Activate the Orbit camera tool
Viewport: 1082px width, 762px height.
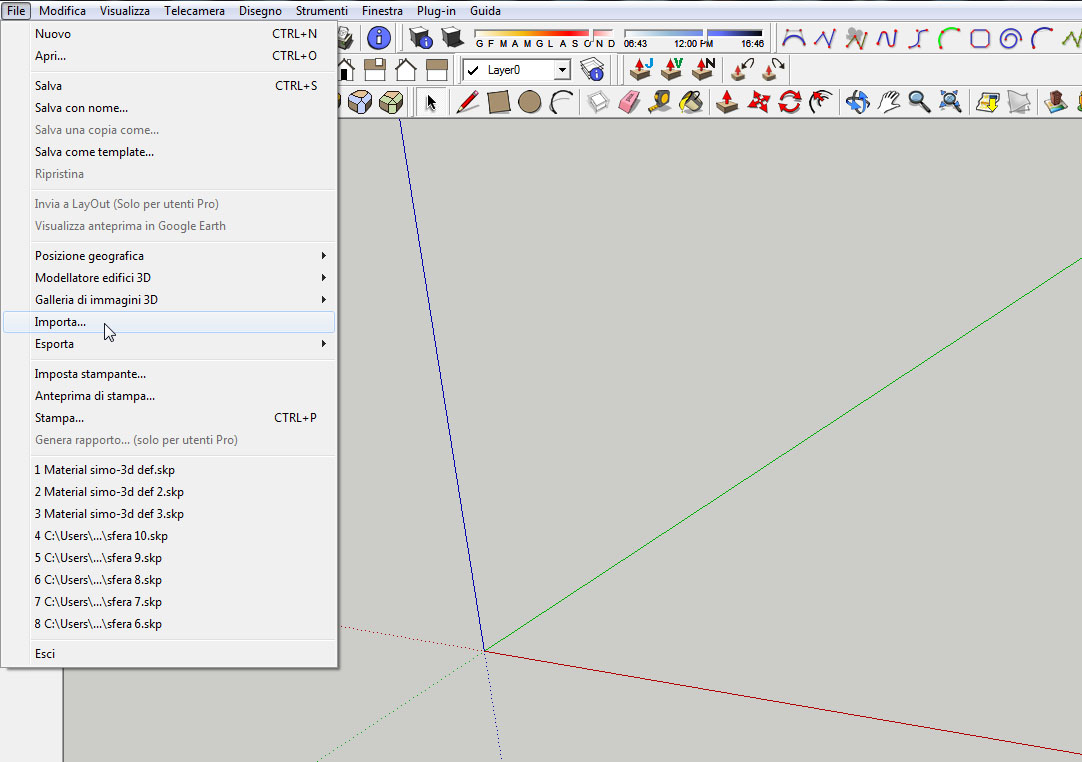click(x=857, y=102)
